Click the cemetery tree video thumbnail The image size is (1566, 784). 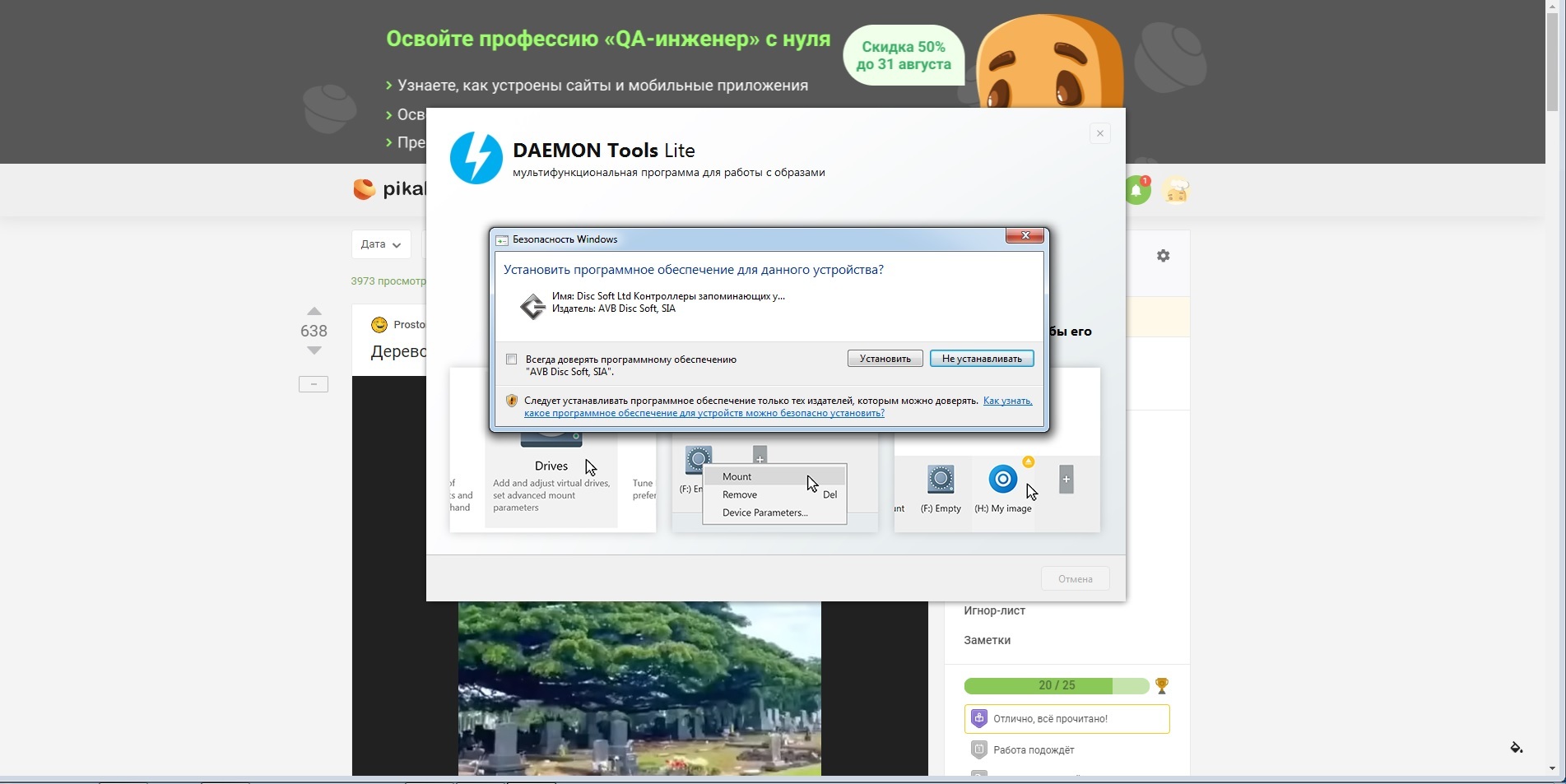[639, 688]
